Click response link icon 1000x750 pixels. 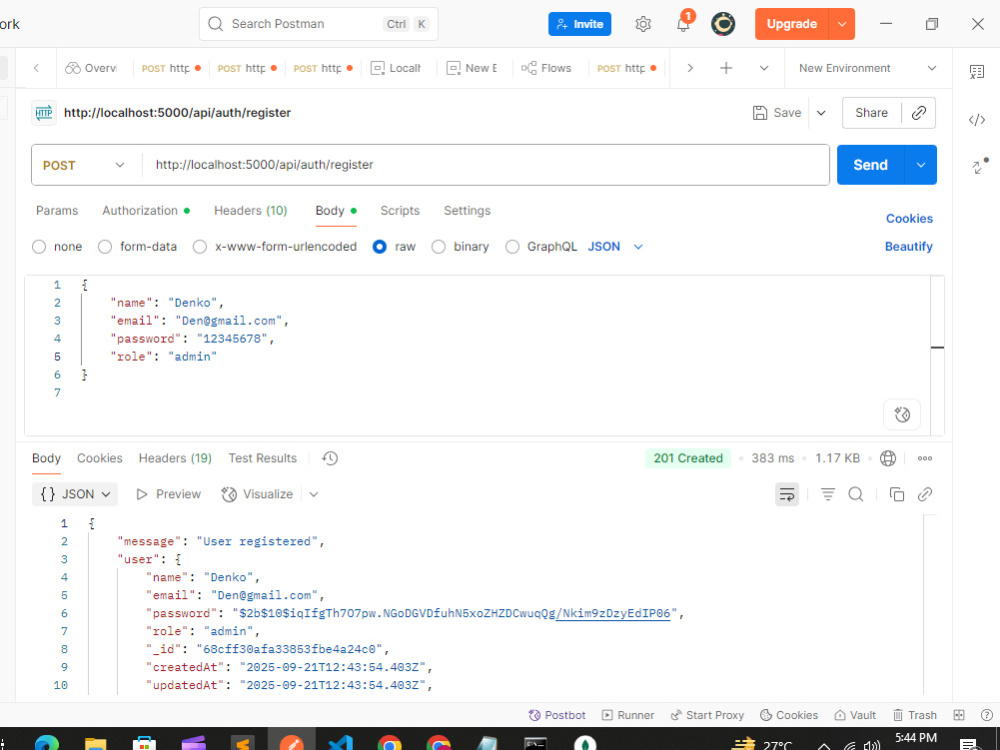tap(925, 494)
